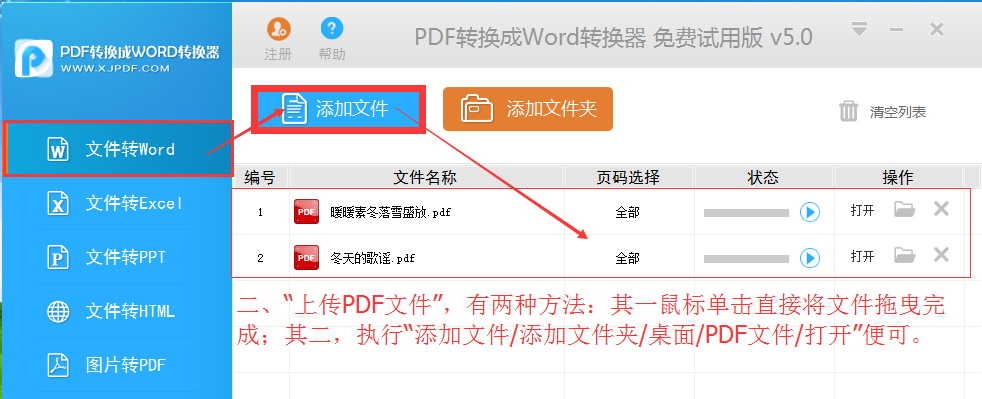Click the 状态 column header
982x399 pixels.
point(763,177)
